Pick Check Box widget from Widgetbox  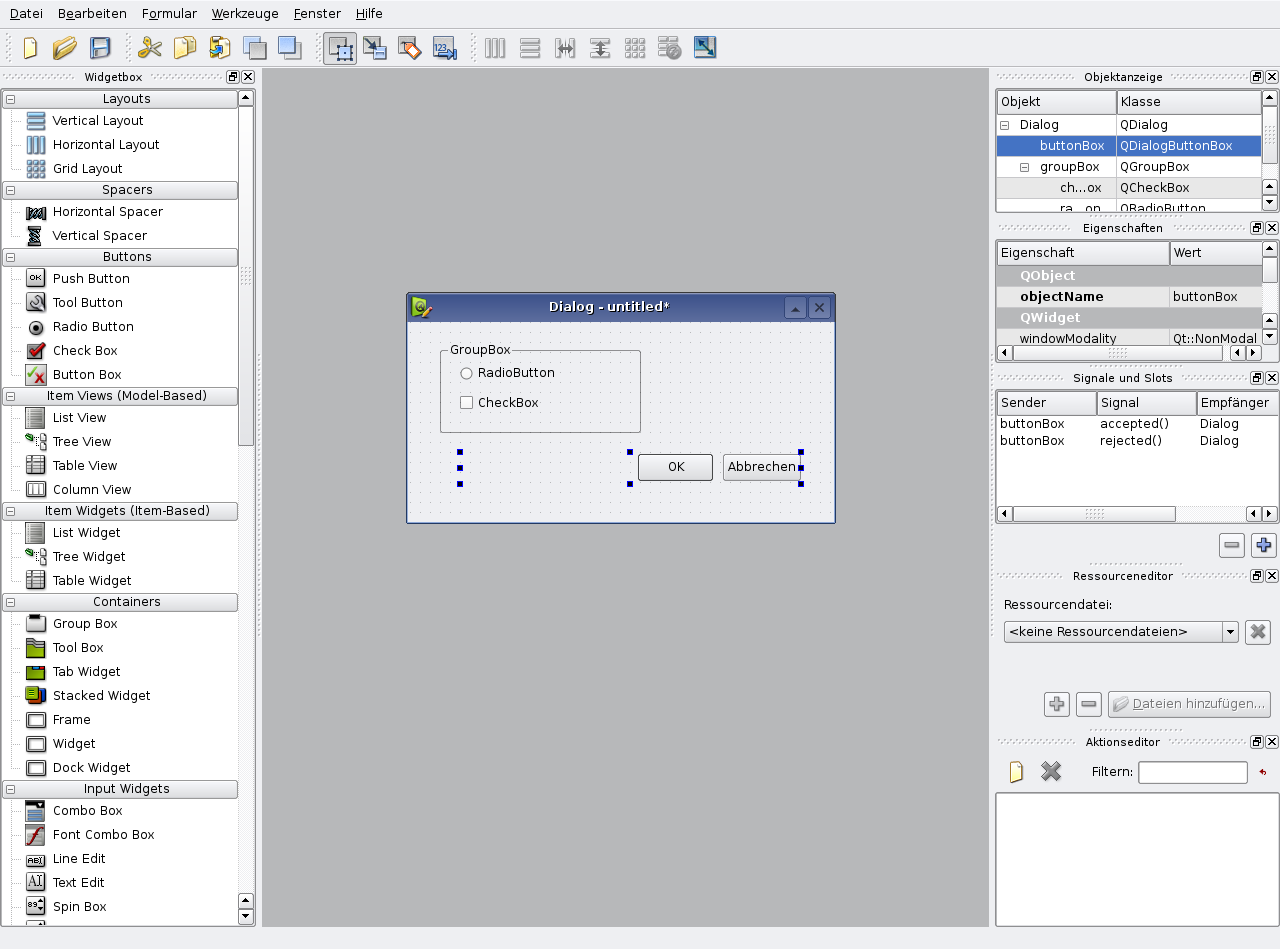click(85, 351)
